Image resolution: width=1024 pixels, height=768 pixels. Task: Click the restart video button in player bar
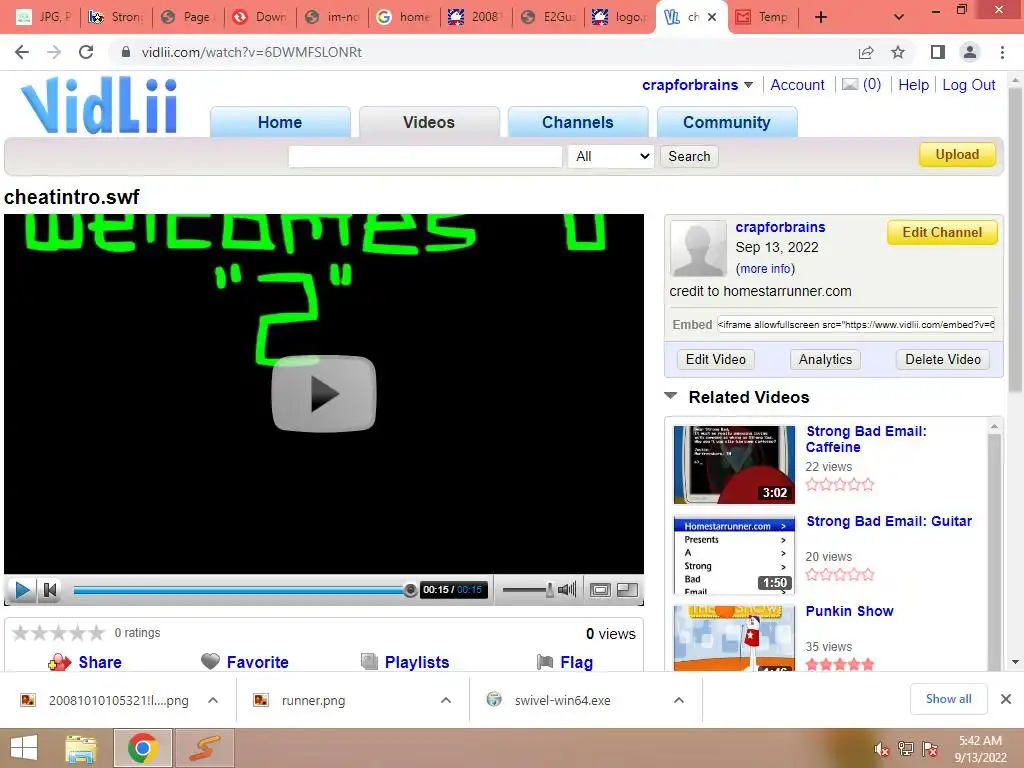pos(50,590)
